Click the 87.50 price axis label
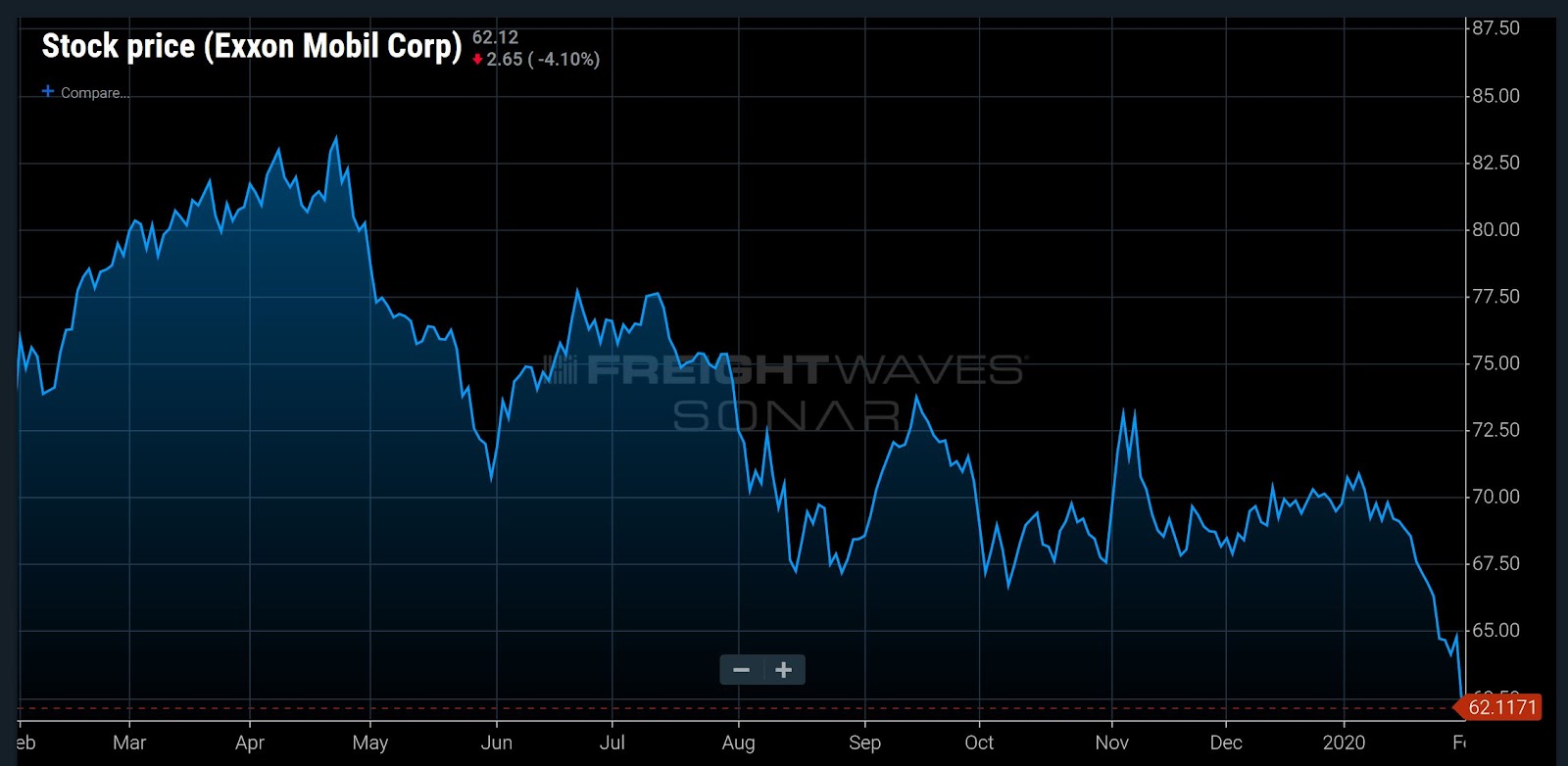Image resolution: width=1568 pixels, height=766 pixels. [x=1496, y=28]
